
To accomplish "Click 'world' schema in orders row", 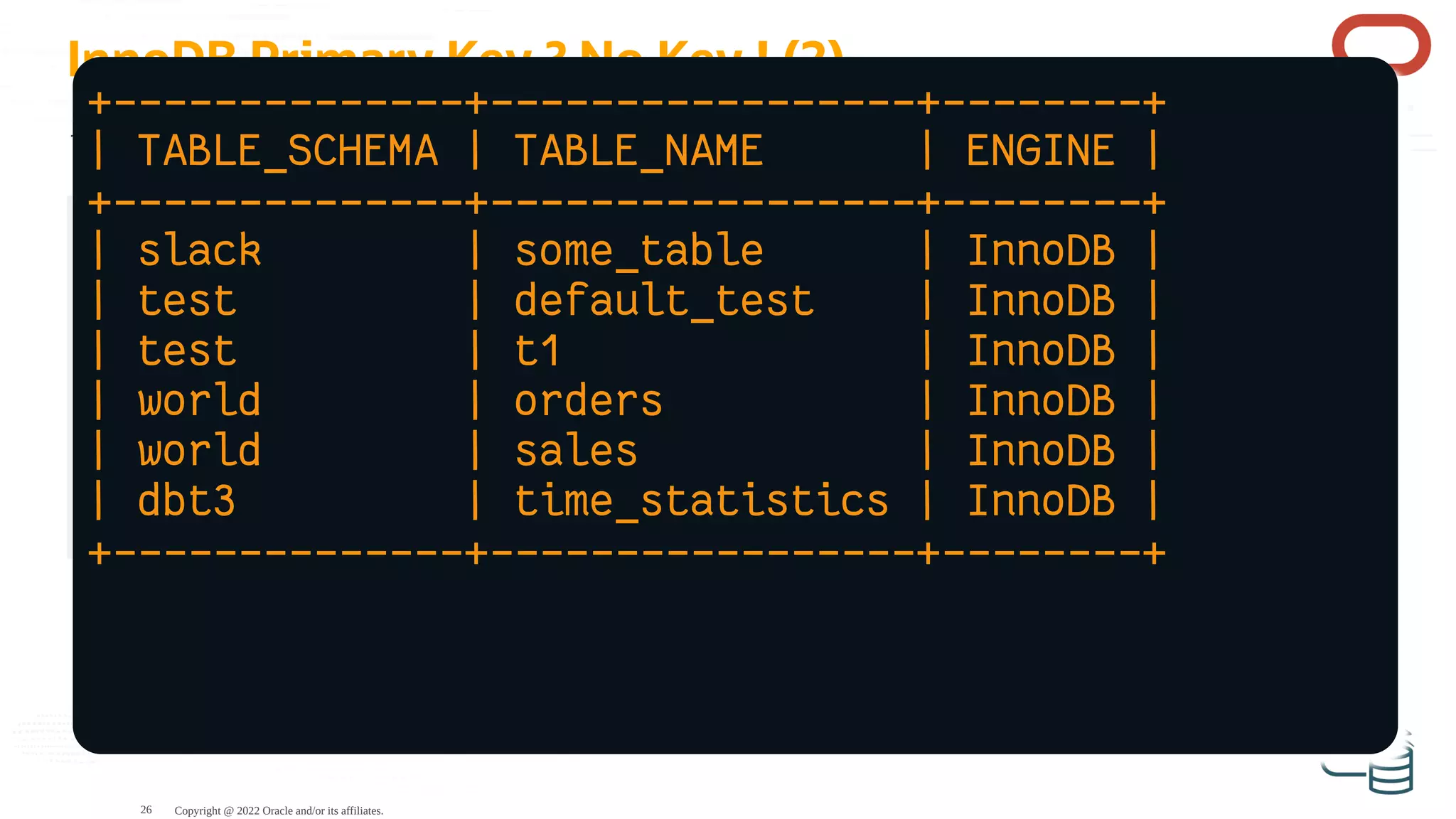I will coord(200,400).
